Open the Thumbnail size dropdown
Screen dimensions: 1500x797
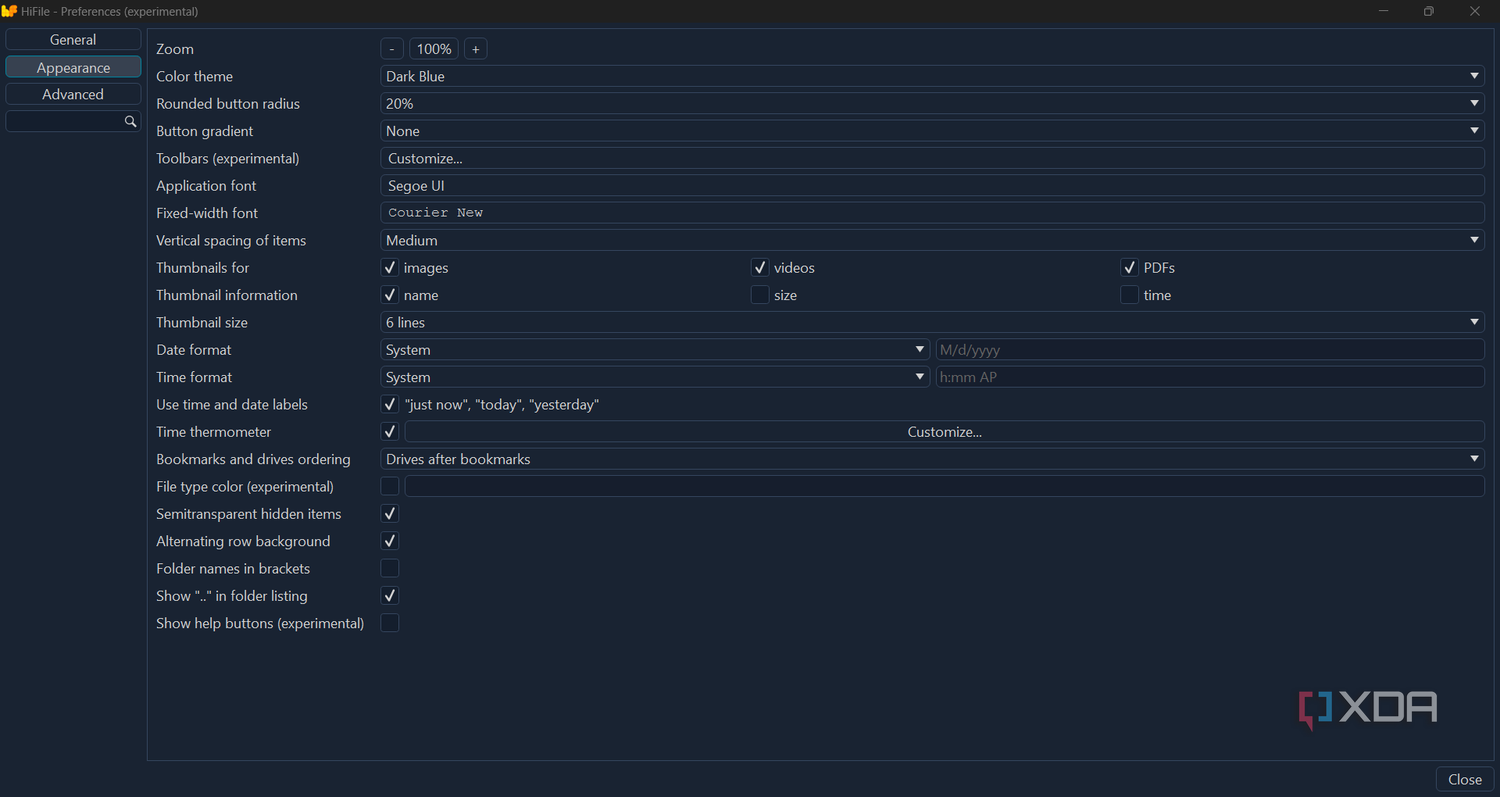932,323
